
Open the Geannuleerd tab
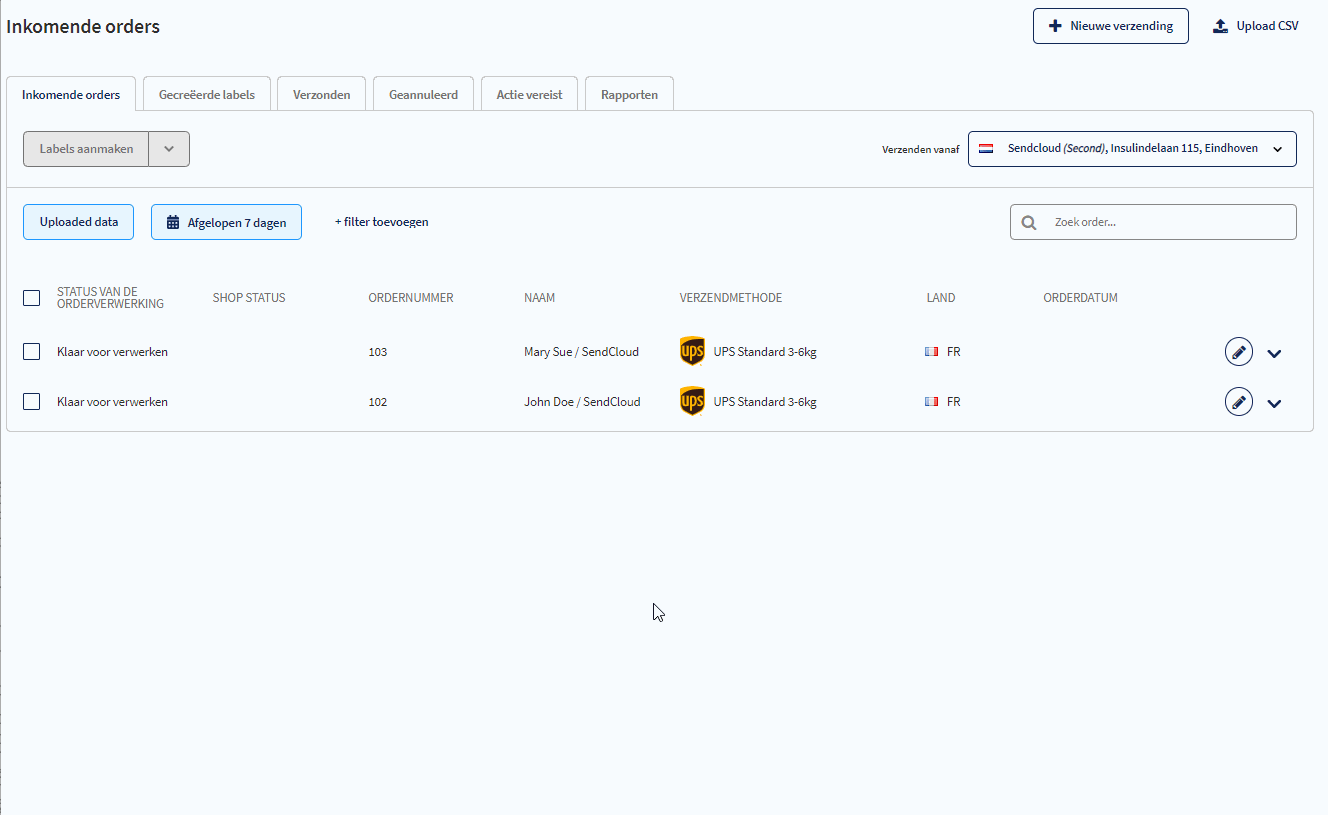click(x=423, y=95)
